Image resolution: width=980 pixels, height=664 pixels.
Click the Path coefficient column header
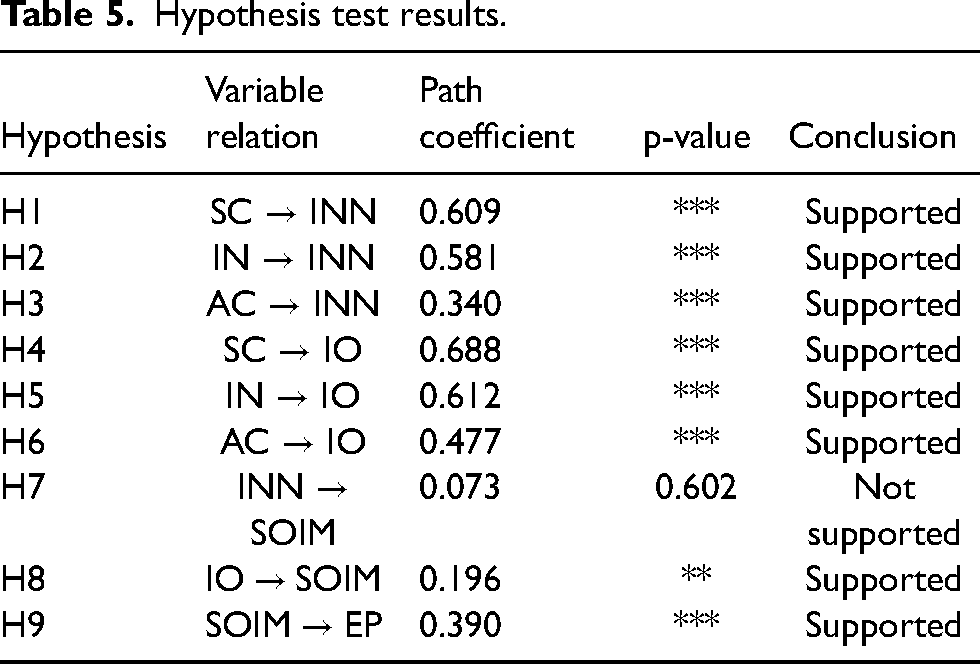pyautogui.click(x=496, y=113)
